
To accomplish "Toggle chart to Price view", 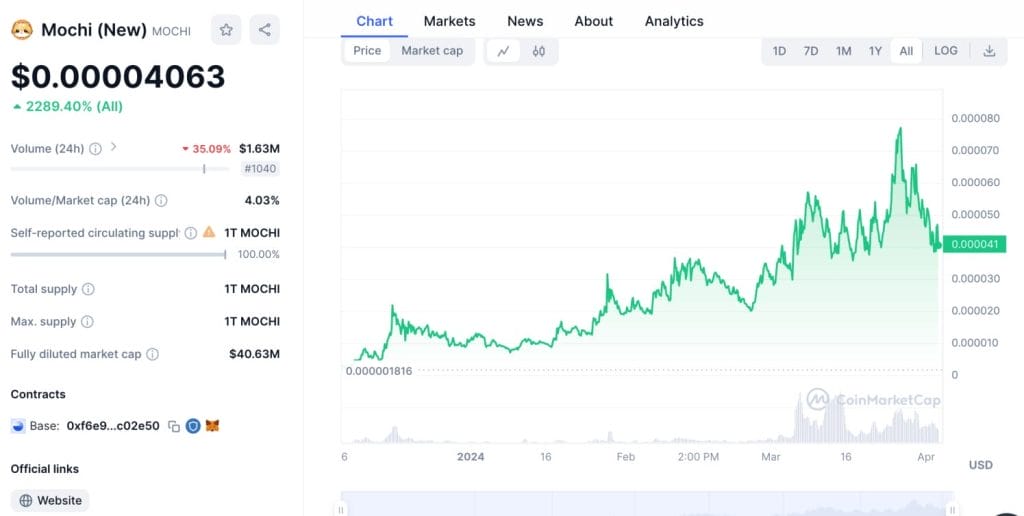I will click(367, 51).
